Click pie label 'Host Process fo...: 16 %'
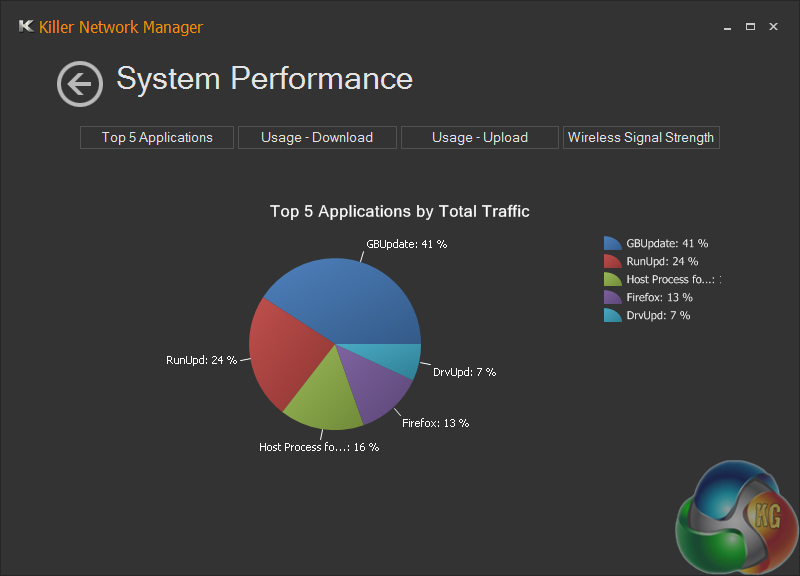Viewport: 800px width, 576px height. tap(319, 447)
